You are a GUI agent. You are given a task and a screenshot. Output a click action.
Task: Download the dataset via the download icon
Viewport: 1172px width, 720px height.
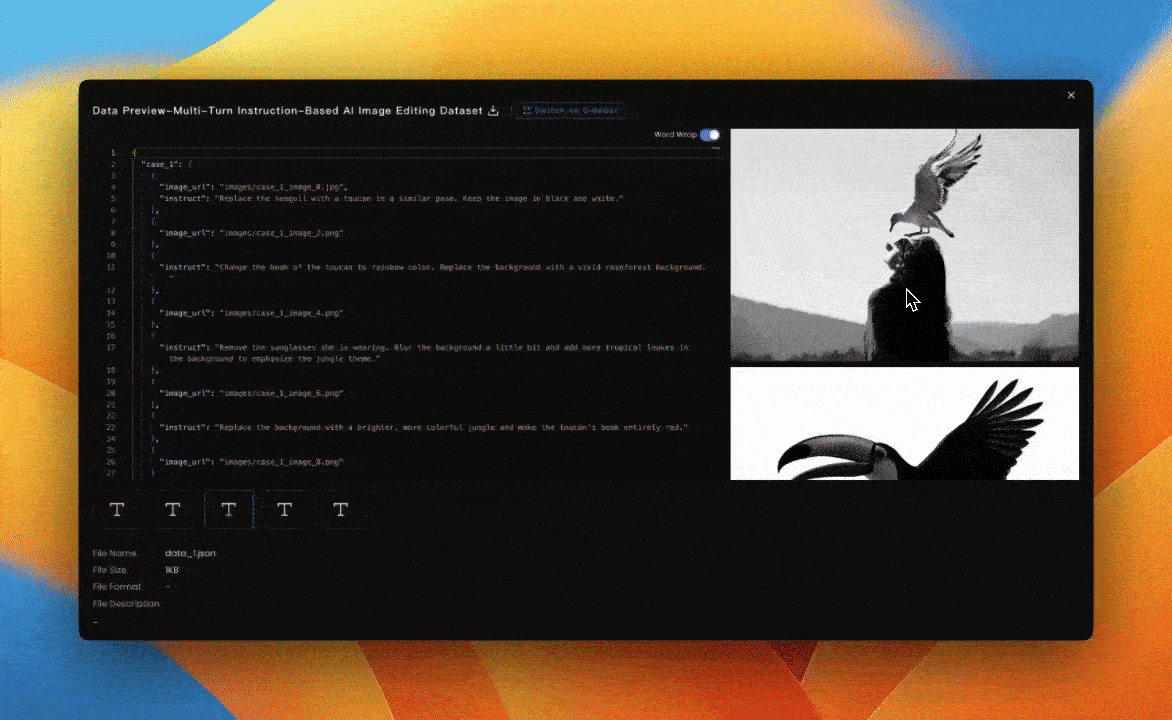pyautogui.click(x=493, y=110)
